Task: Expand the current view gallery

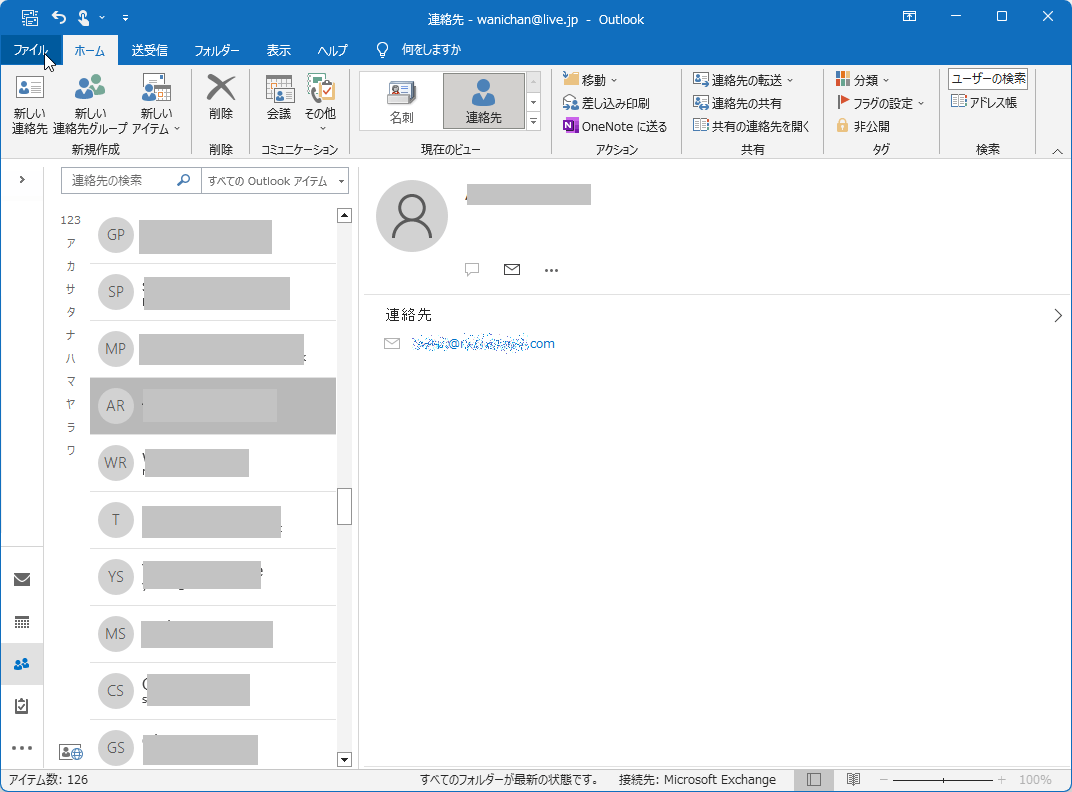Action: coord(533,122)
